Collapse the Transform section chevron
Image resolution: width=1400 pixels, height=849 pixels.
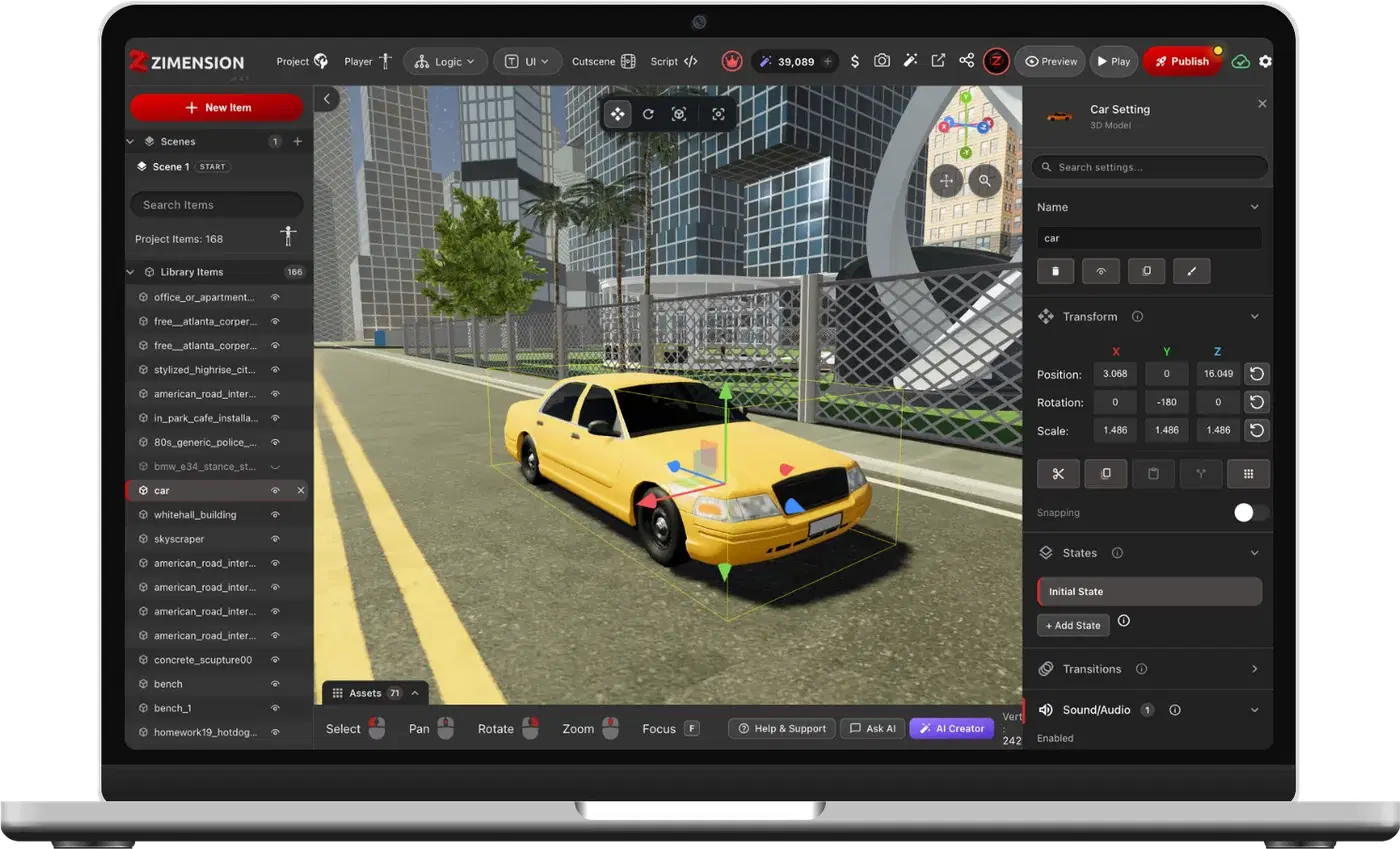click(1255, 316)
